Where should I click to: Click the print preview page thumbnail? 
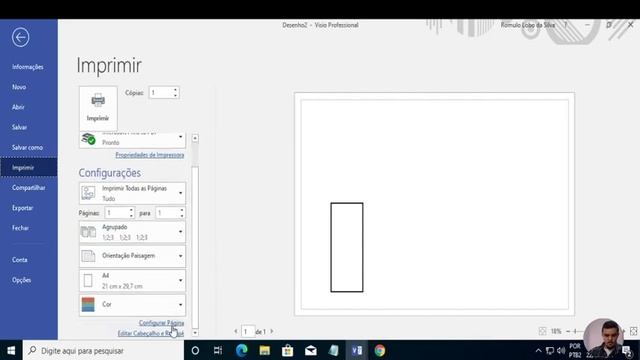click(434, 204)
